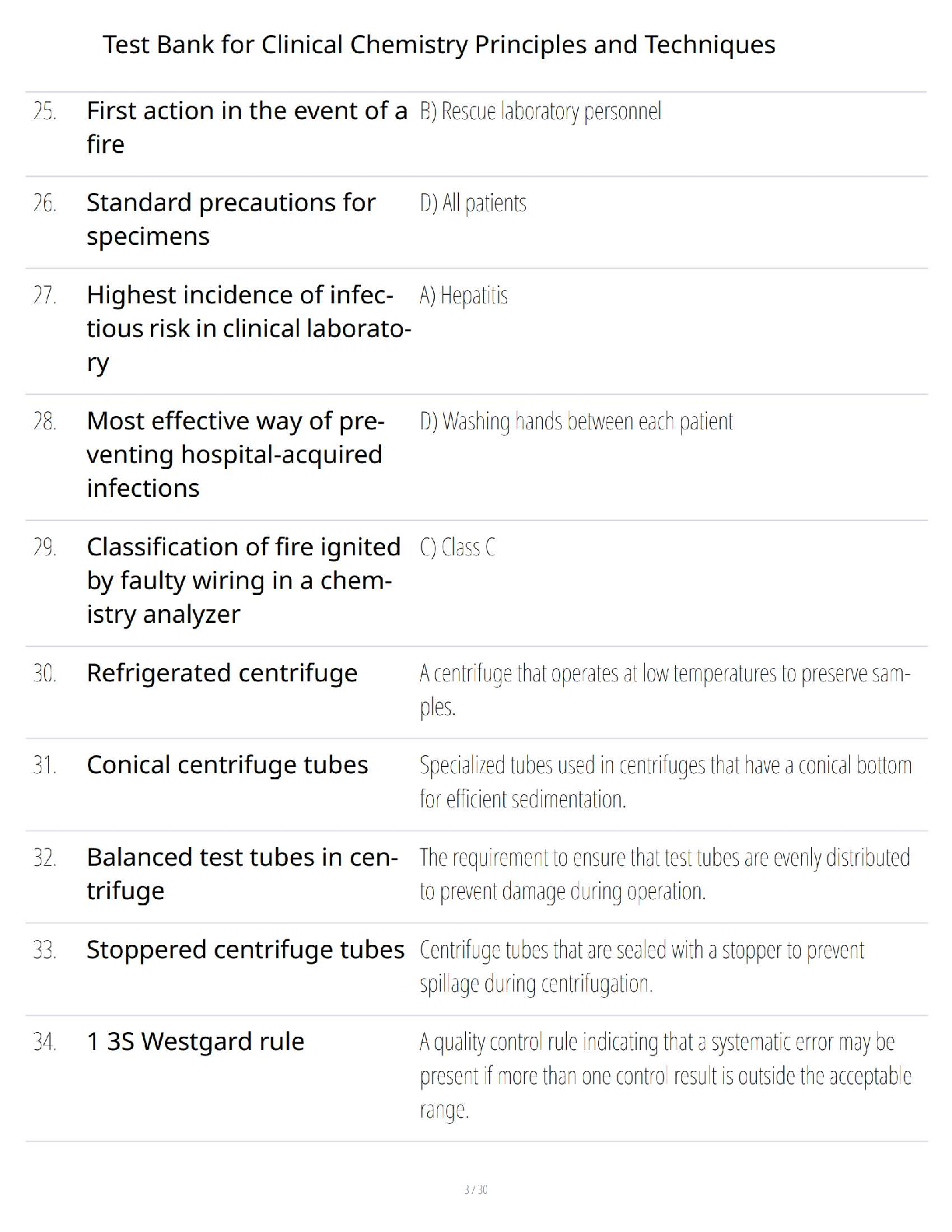Select the term 'Balanced test tubes in centrifuge'
The image size is (952, 1232).
[242, 873]
